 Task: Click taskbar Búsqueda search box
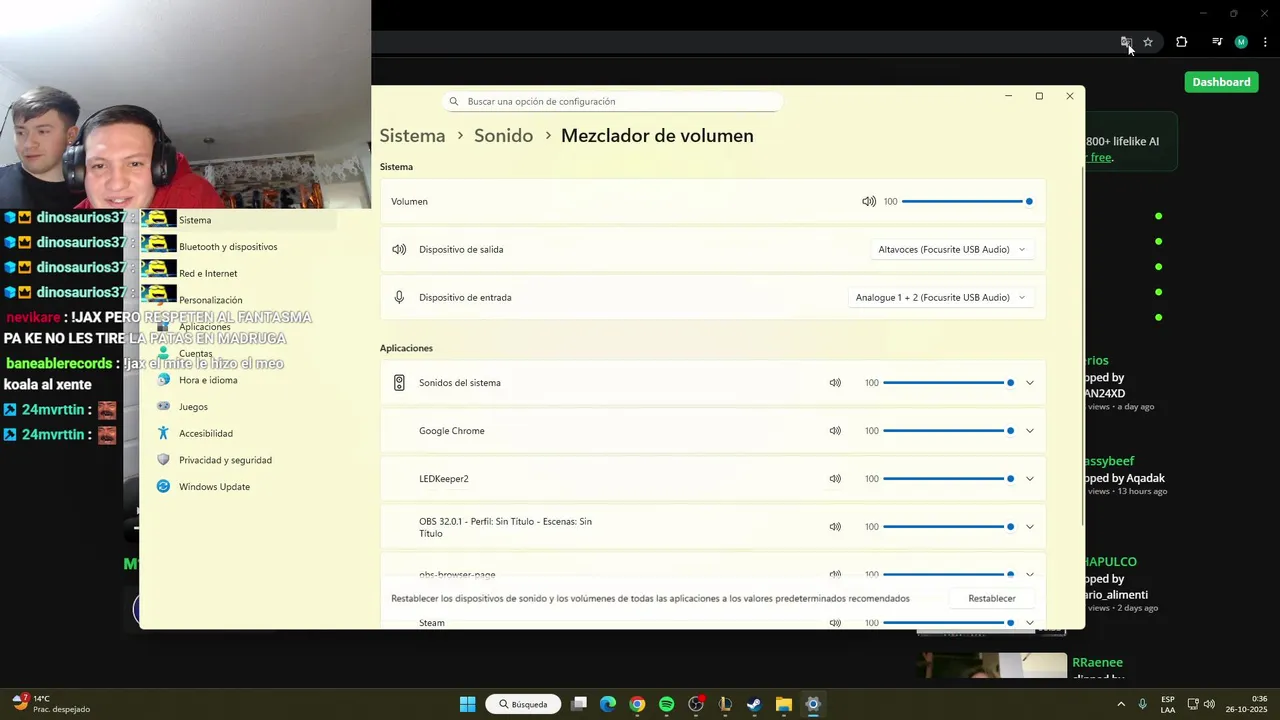524,704
